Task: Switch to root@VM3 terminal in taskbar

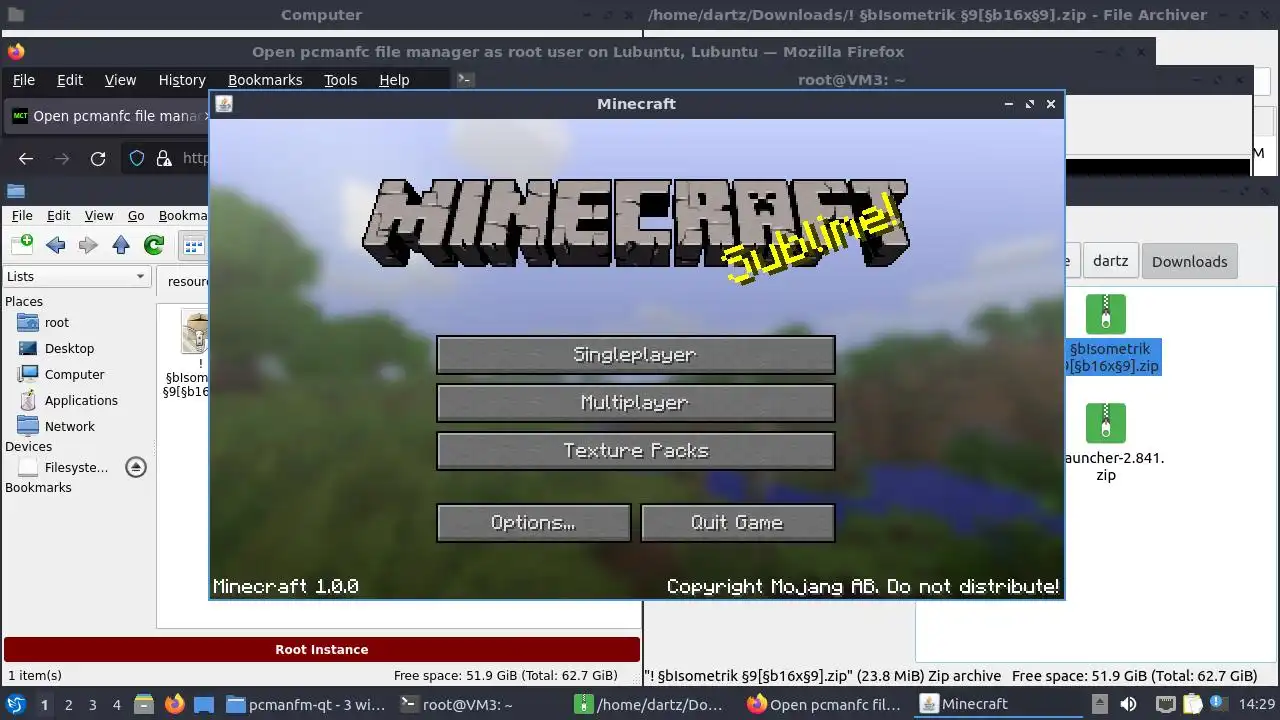Action: coord(480,705)
